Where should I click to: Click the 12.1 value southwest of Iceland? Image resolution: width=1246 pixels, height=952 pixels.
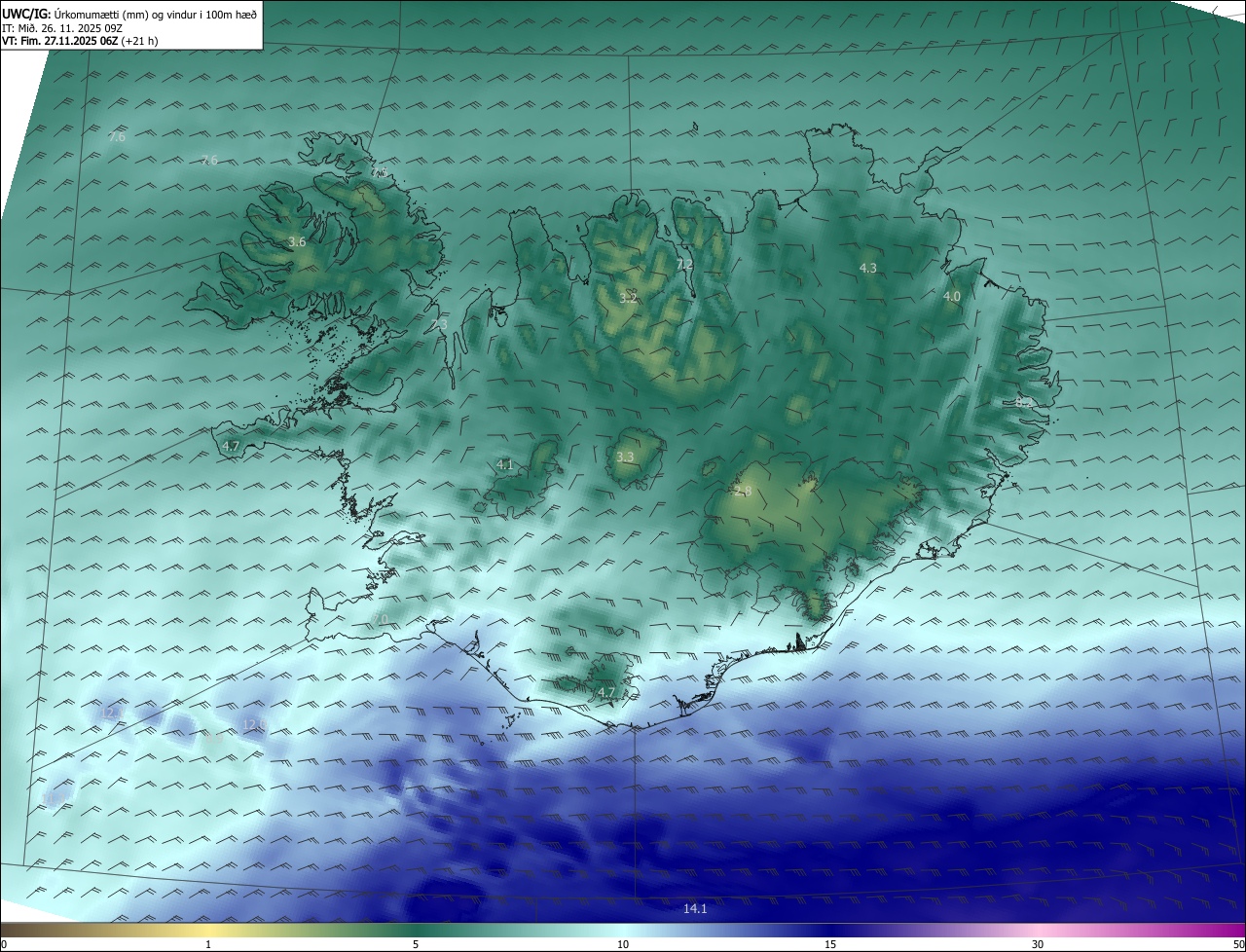(x=111, y=714)
